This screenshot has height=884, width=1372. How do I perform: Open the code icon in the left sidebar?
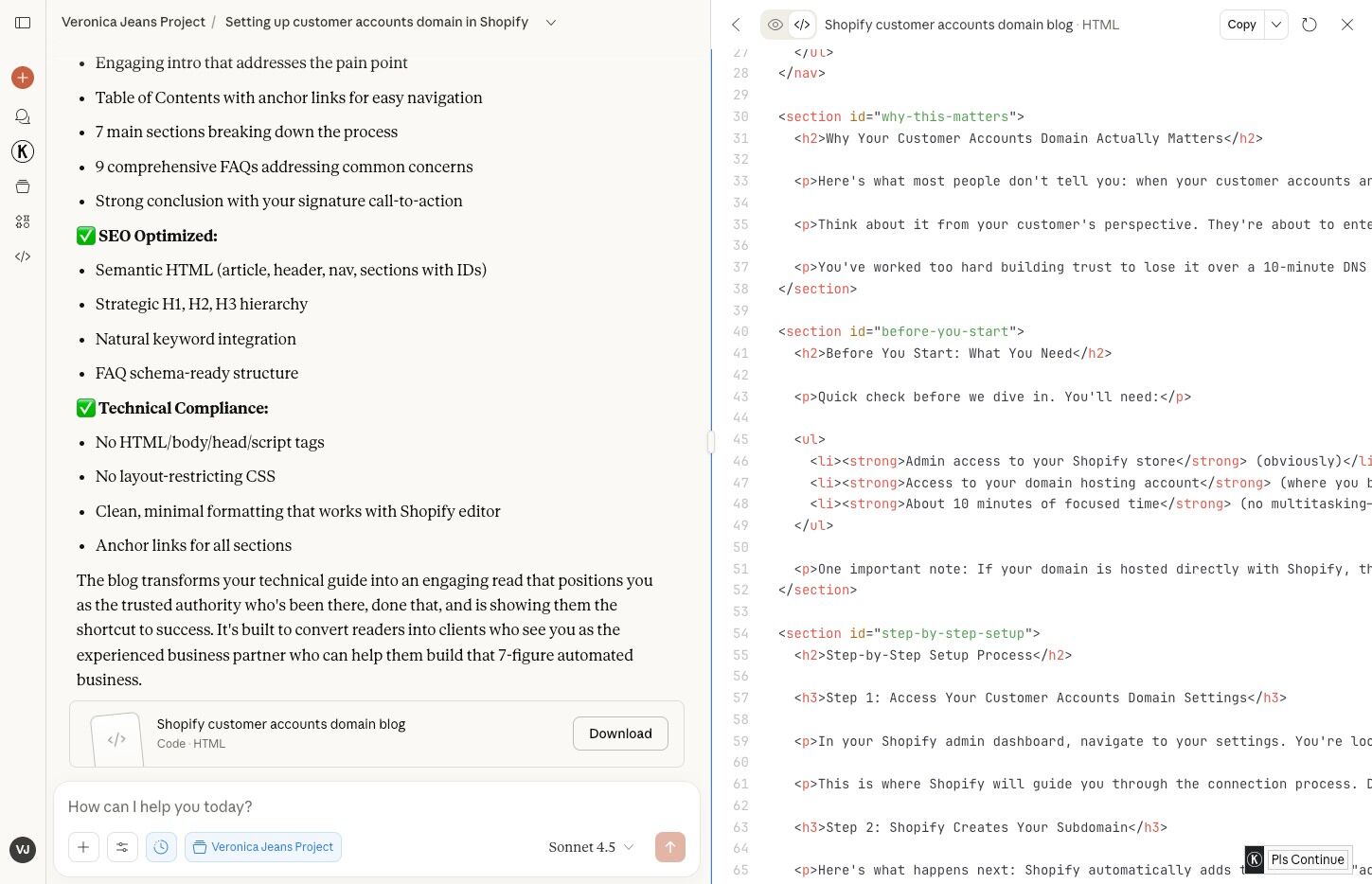[23, 256]
